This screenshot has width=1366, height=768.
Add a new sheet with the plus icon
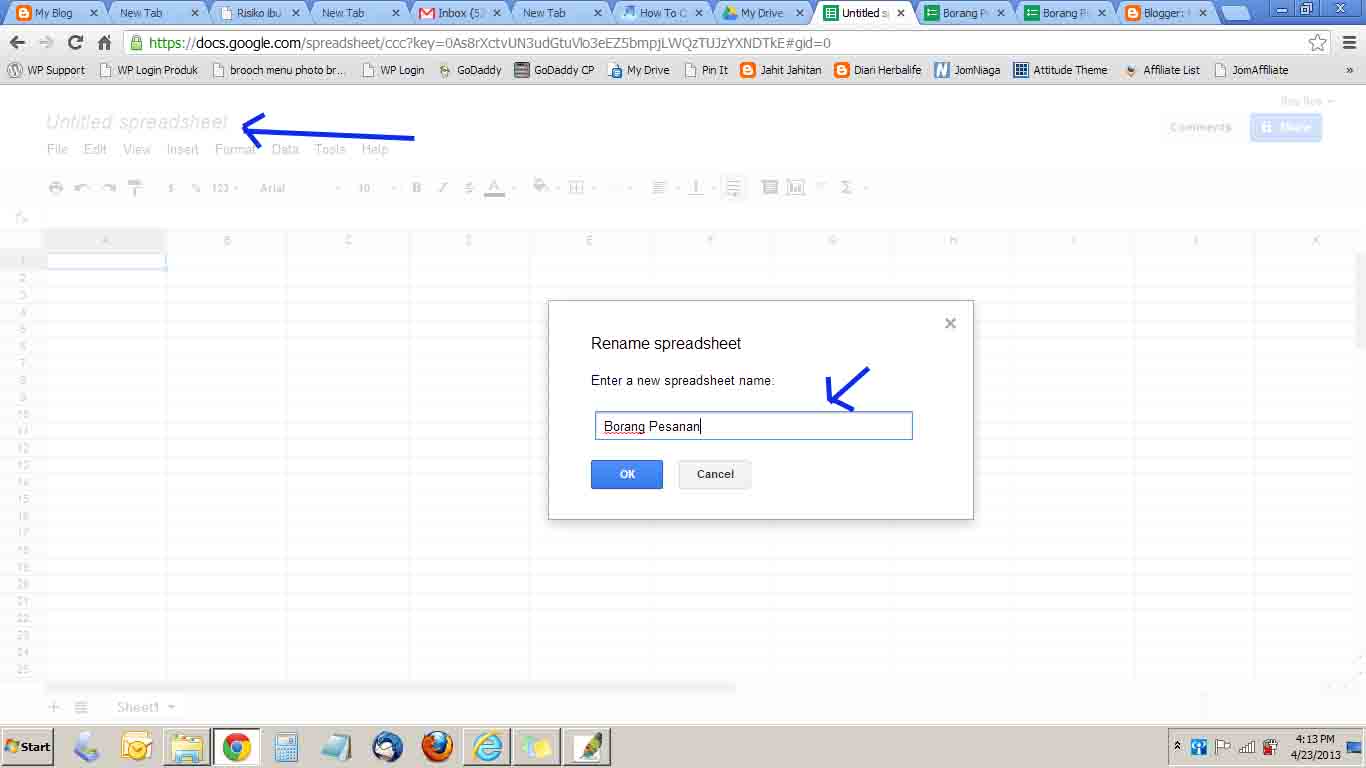[55, 707]
